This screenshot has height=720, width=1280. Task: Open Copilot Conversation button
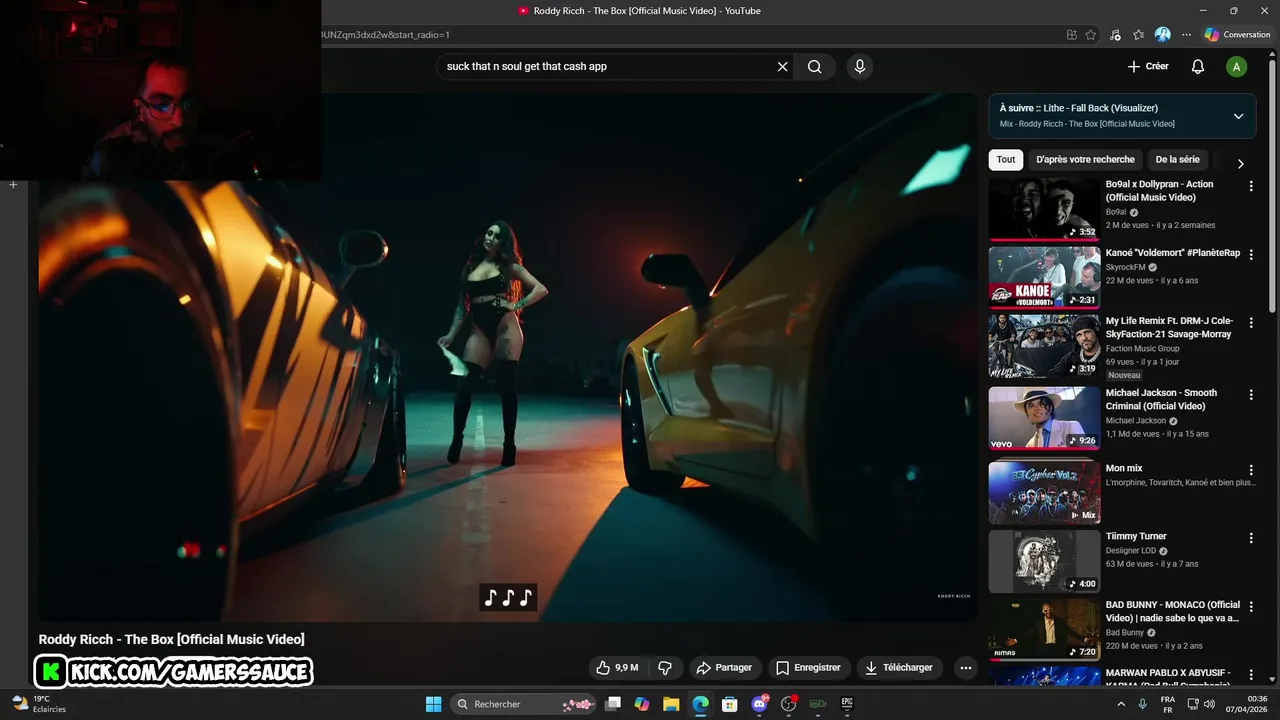(1237, 34)
